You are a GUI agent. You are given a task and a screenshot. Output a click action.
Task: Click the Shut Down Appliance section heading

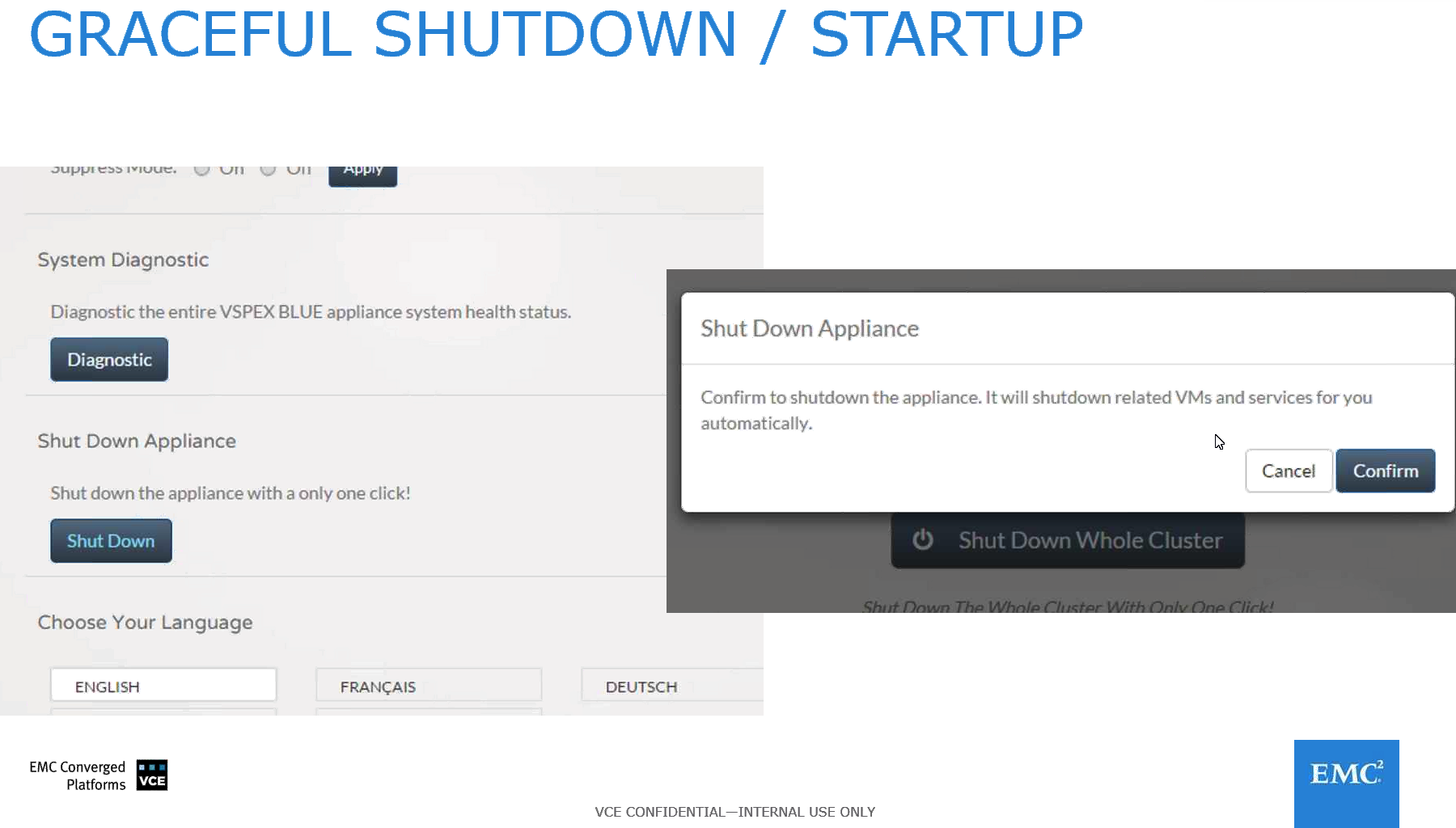[x=137, y=441]
